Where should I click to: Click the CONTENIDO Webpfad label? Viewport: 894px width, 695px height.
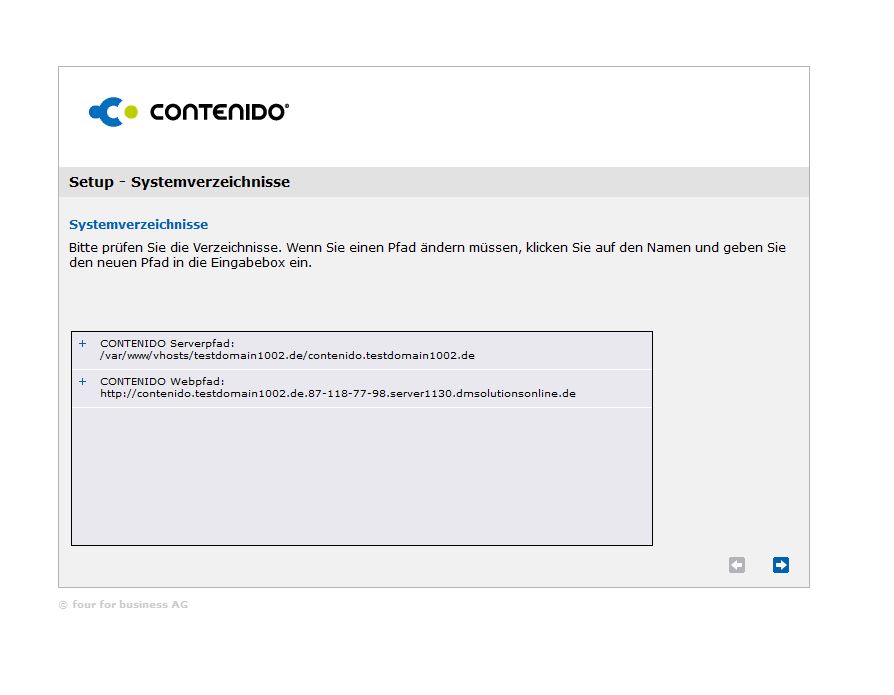(x=162, y=381)
